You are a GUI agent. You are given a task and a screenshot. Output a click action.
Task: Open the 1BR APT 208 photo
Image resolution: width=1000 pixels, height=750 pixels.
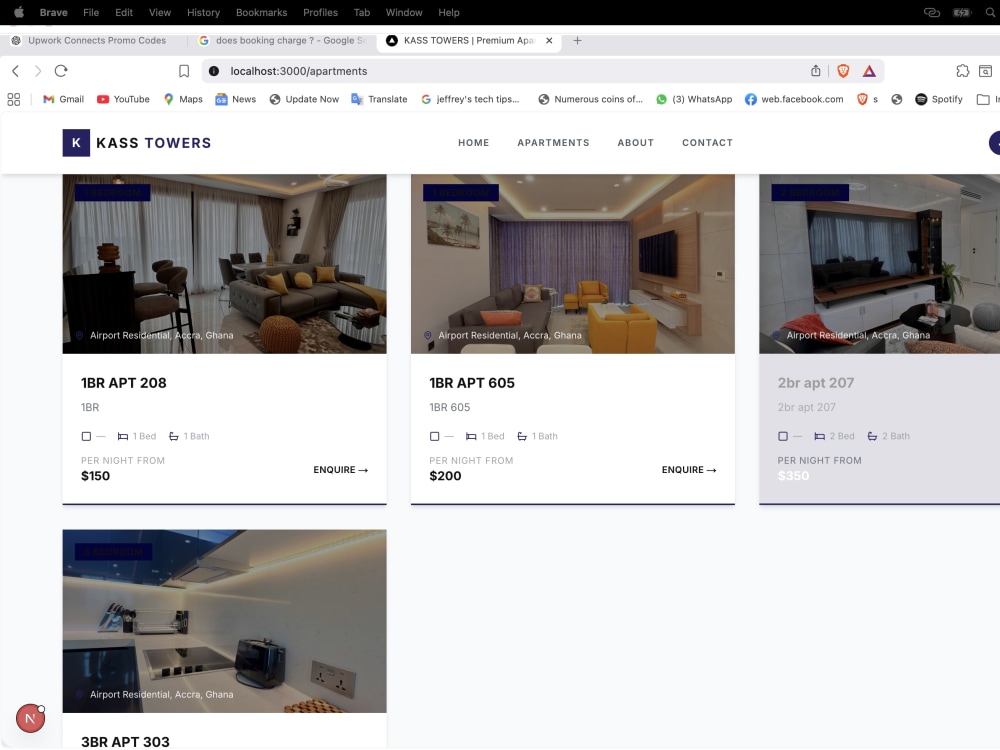pyautogui.click(x=224, y=264)
